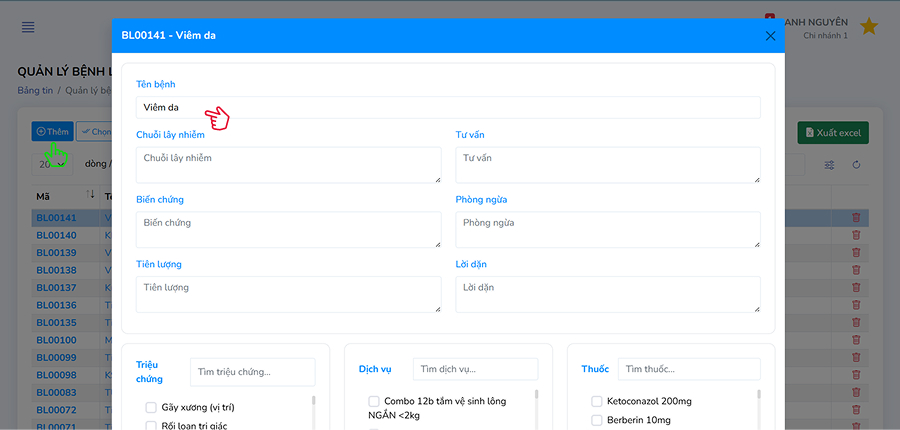This screenshot has height=430, width=900.
Task: Open the hamburger sidebar menu
Action: (x=28, y=27)
